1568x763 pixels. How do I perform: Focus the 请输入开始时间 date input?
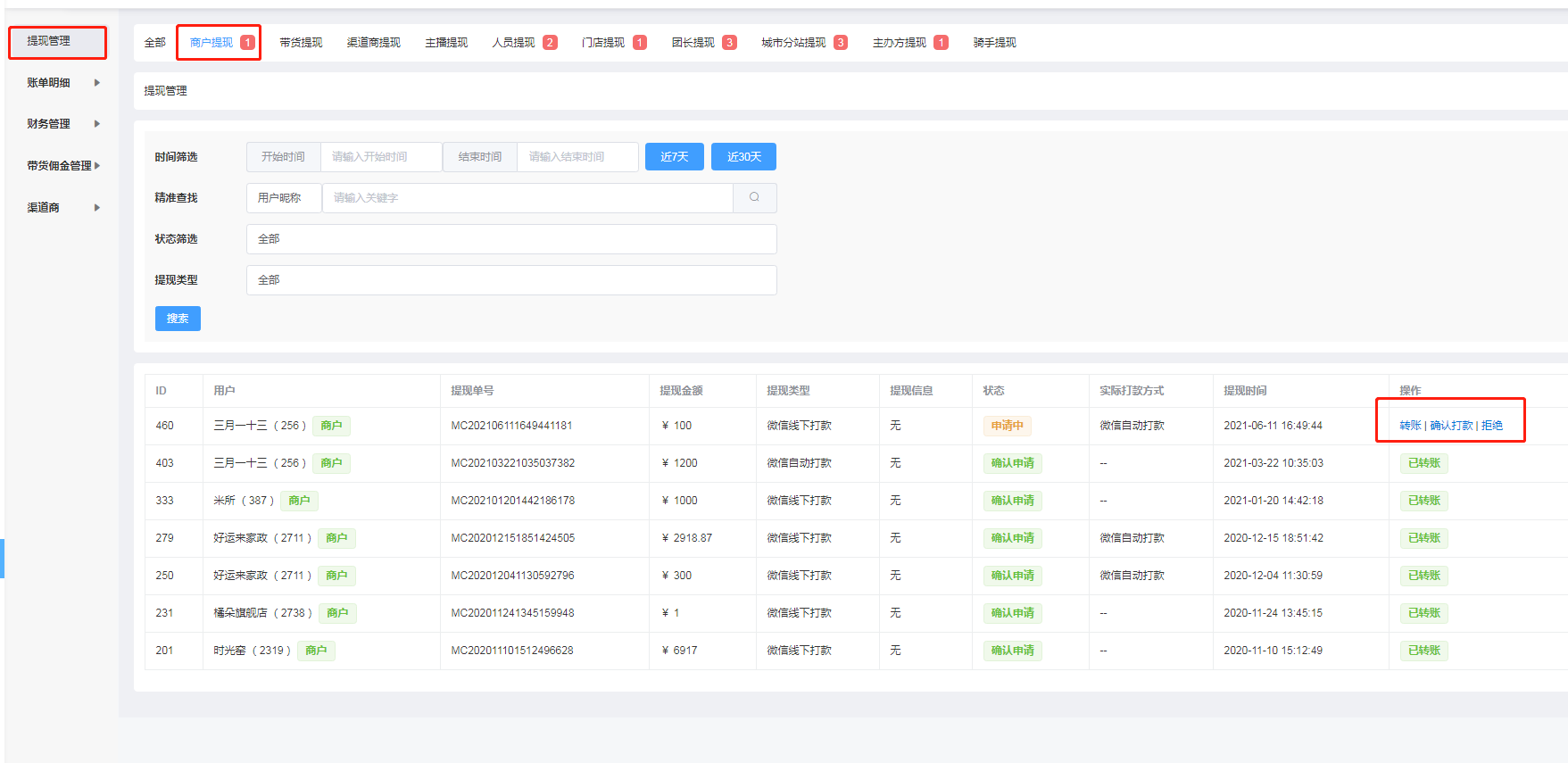(381, 156)
